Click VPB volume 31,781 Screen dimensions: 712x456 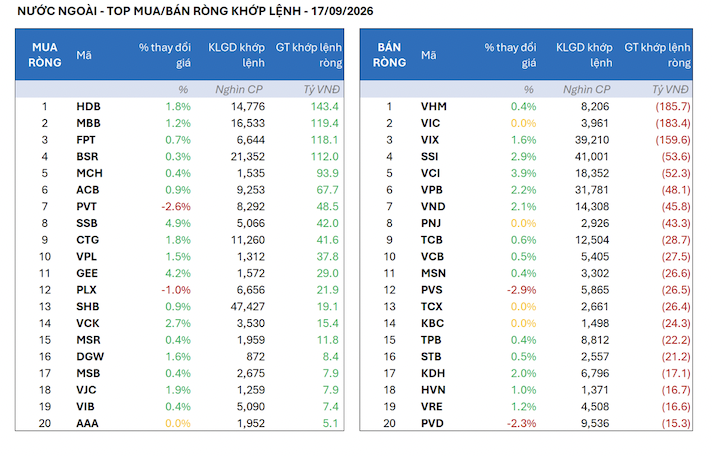(592, 190)
